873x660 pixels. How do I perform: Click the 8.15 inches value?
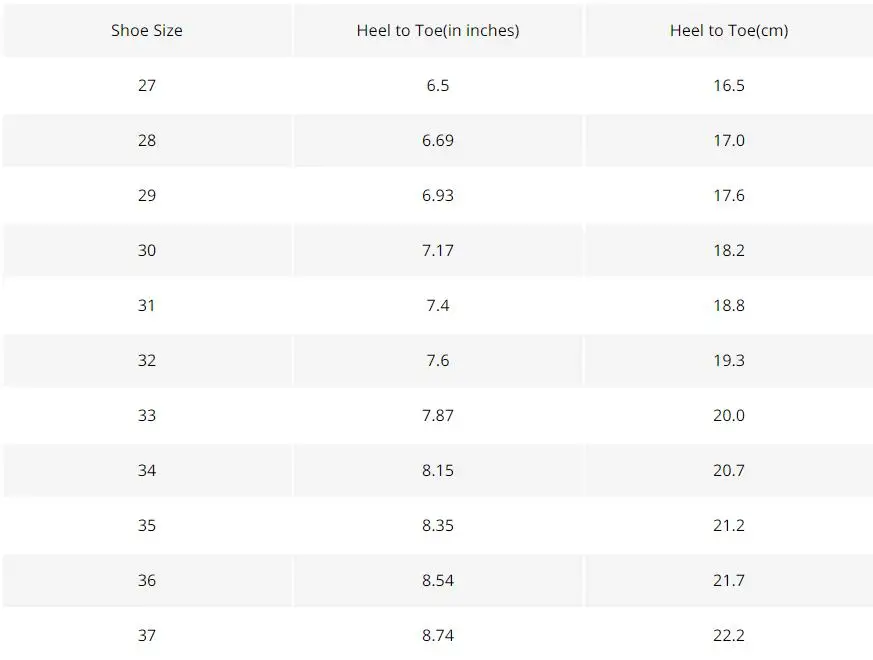(x=438, y=471)
